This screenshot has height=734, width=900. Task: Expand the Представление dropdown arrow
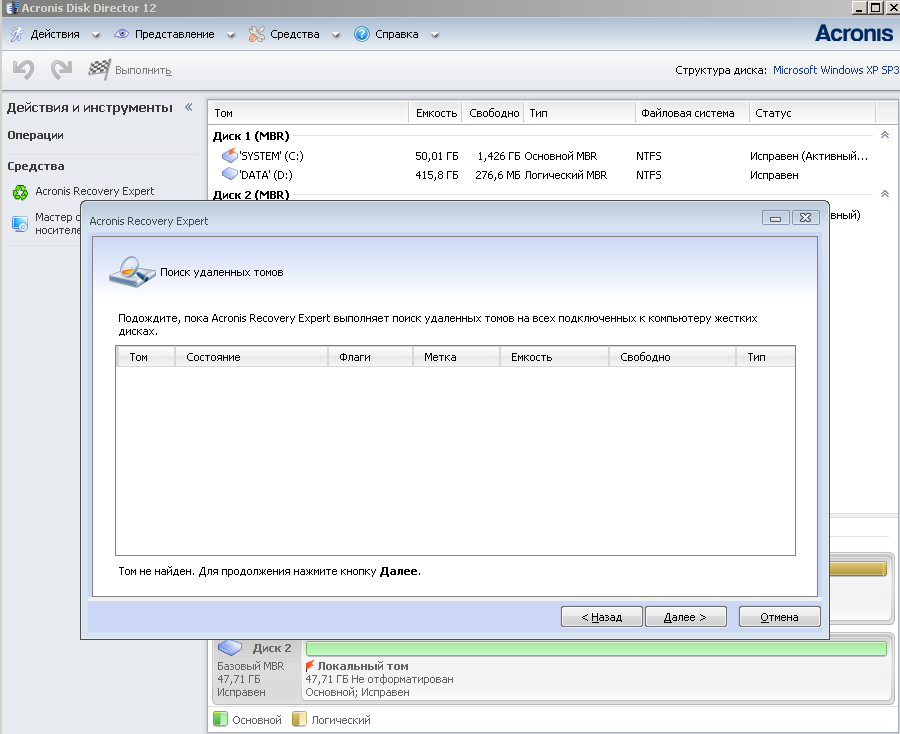[231, 35]
